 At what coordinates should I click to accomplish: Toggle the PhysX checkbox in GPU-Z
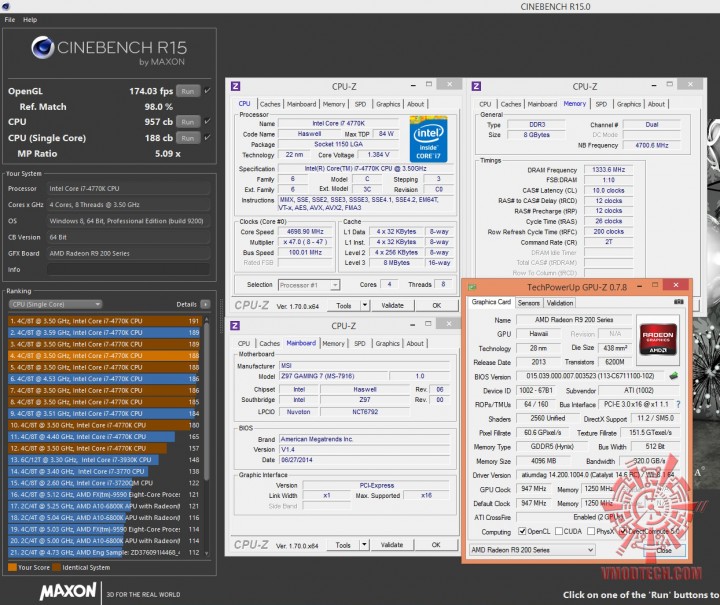pos(591,531)
